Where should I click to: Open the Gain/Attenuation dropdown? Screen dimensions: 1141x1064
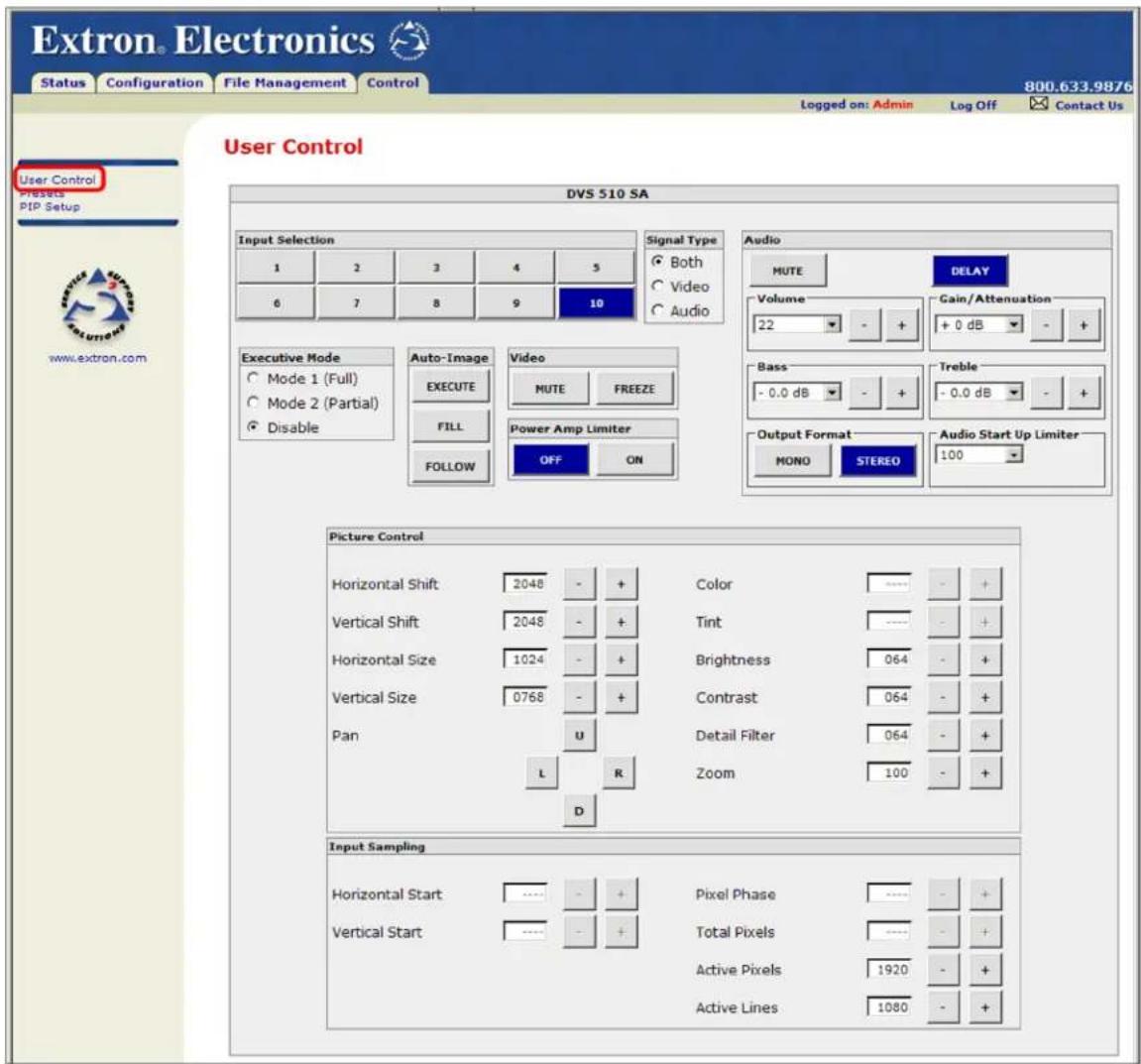(1014, 324)
